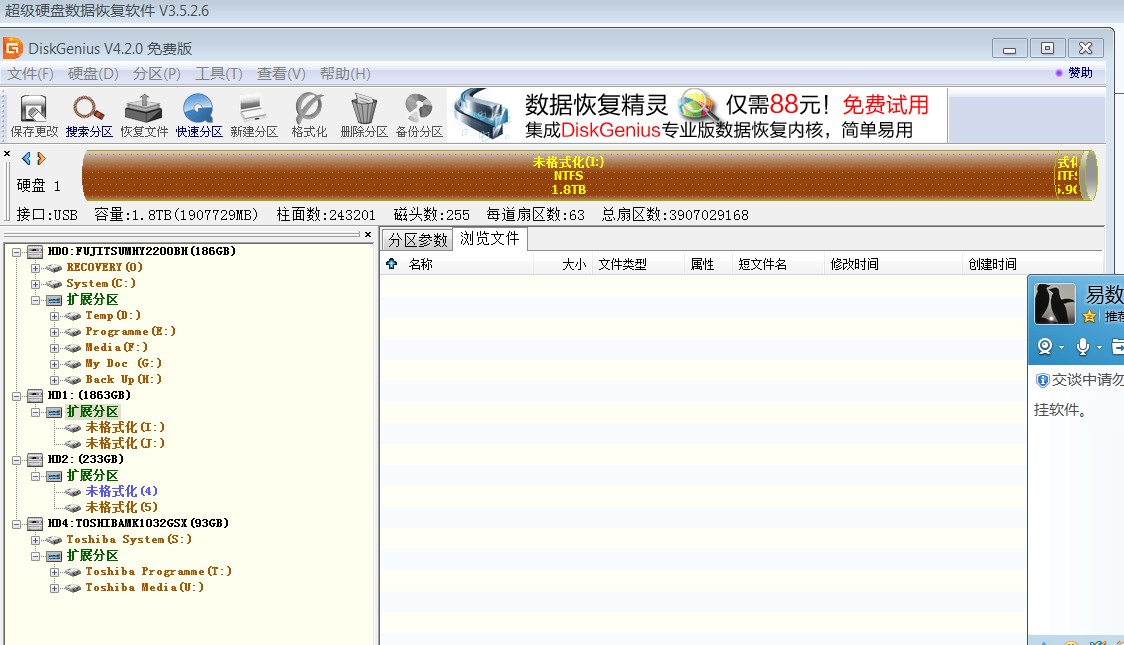Select 未格式化(4) under HD2
Screen dimensions: 1124x645
click(121, 491)
